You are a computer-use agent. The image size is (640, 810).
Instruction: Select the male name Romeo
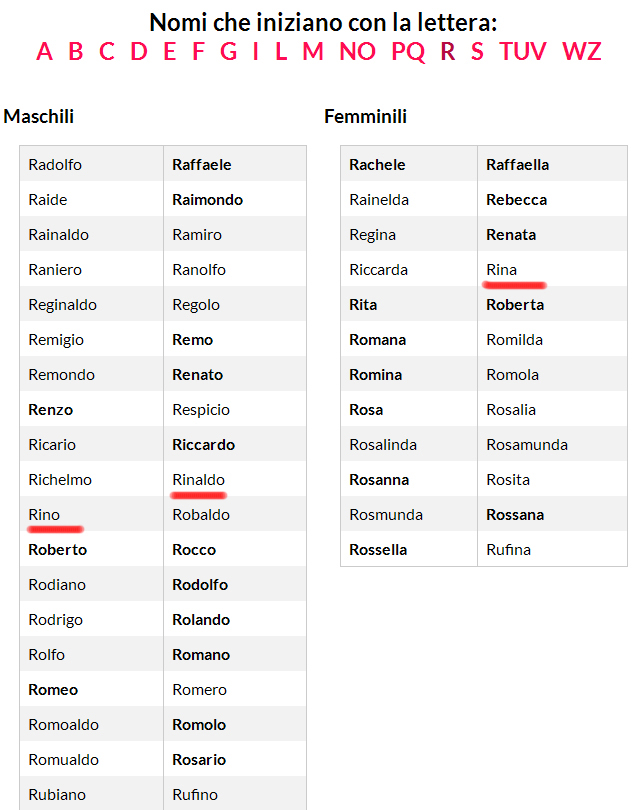53,690
